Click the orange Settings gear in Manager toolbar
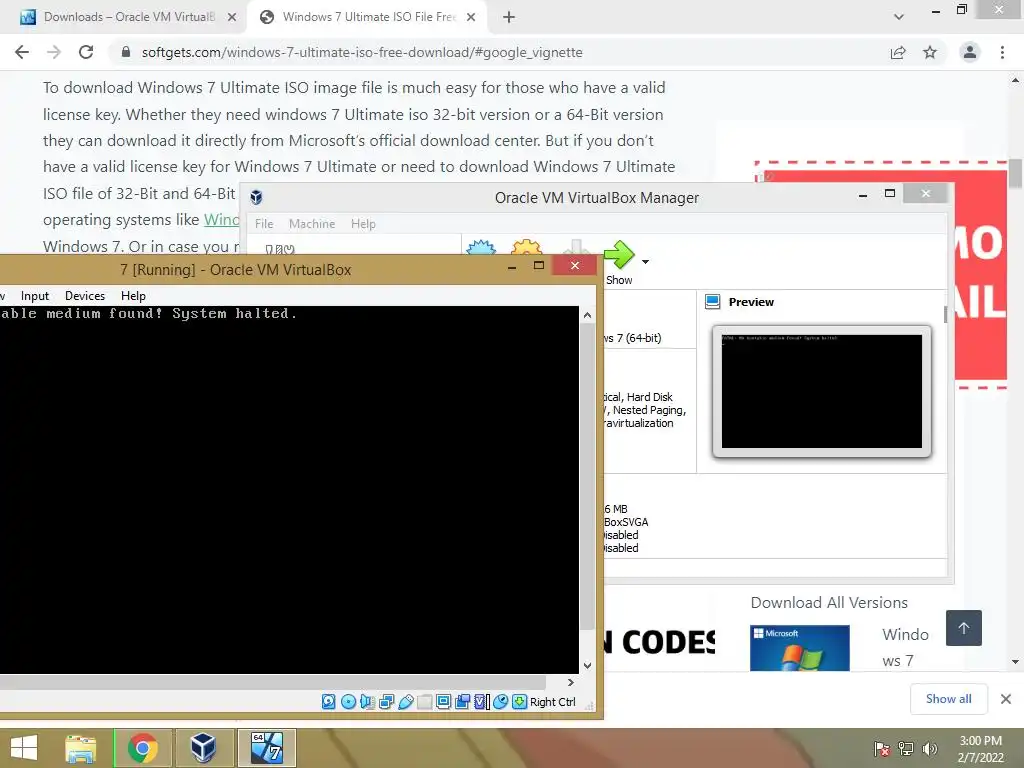This screenshot has width=1024, height=768. [526, 248]
